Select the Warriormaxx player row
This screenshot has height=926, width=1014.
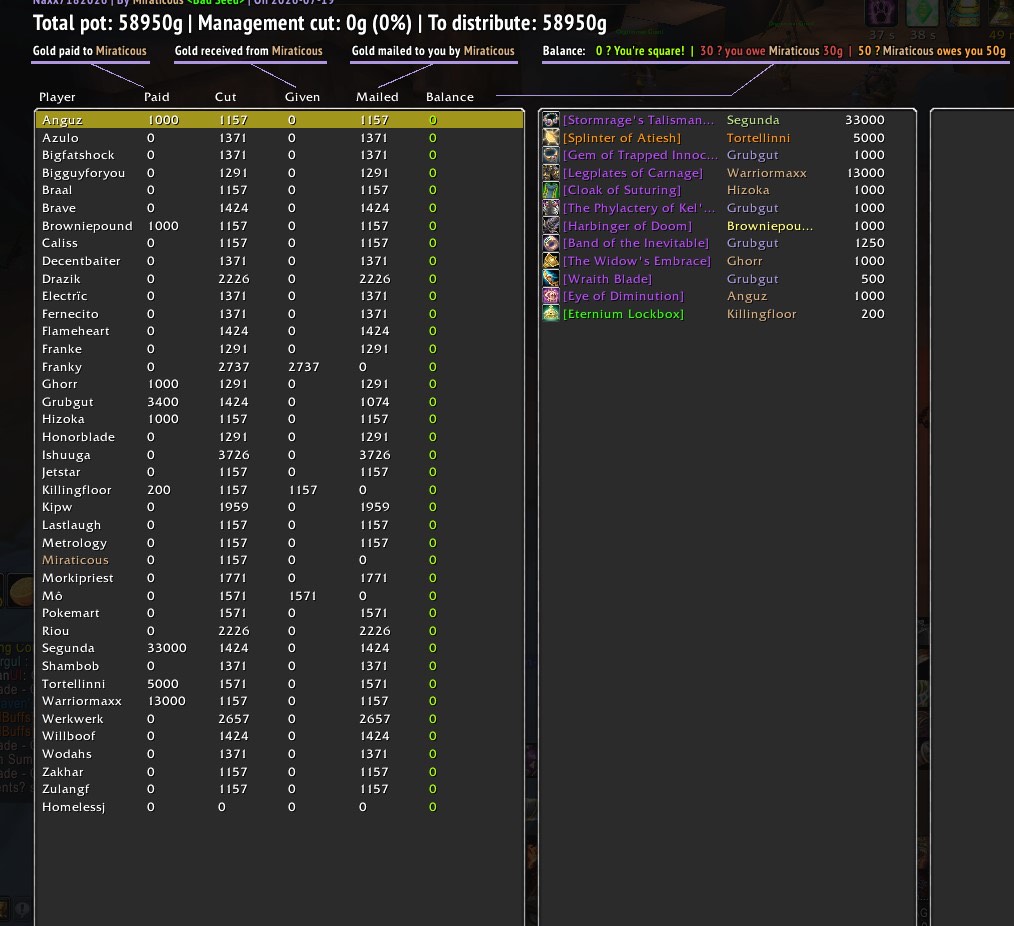[279, 701]
